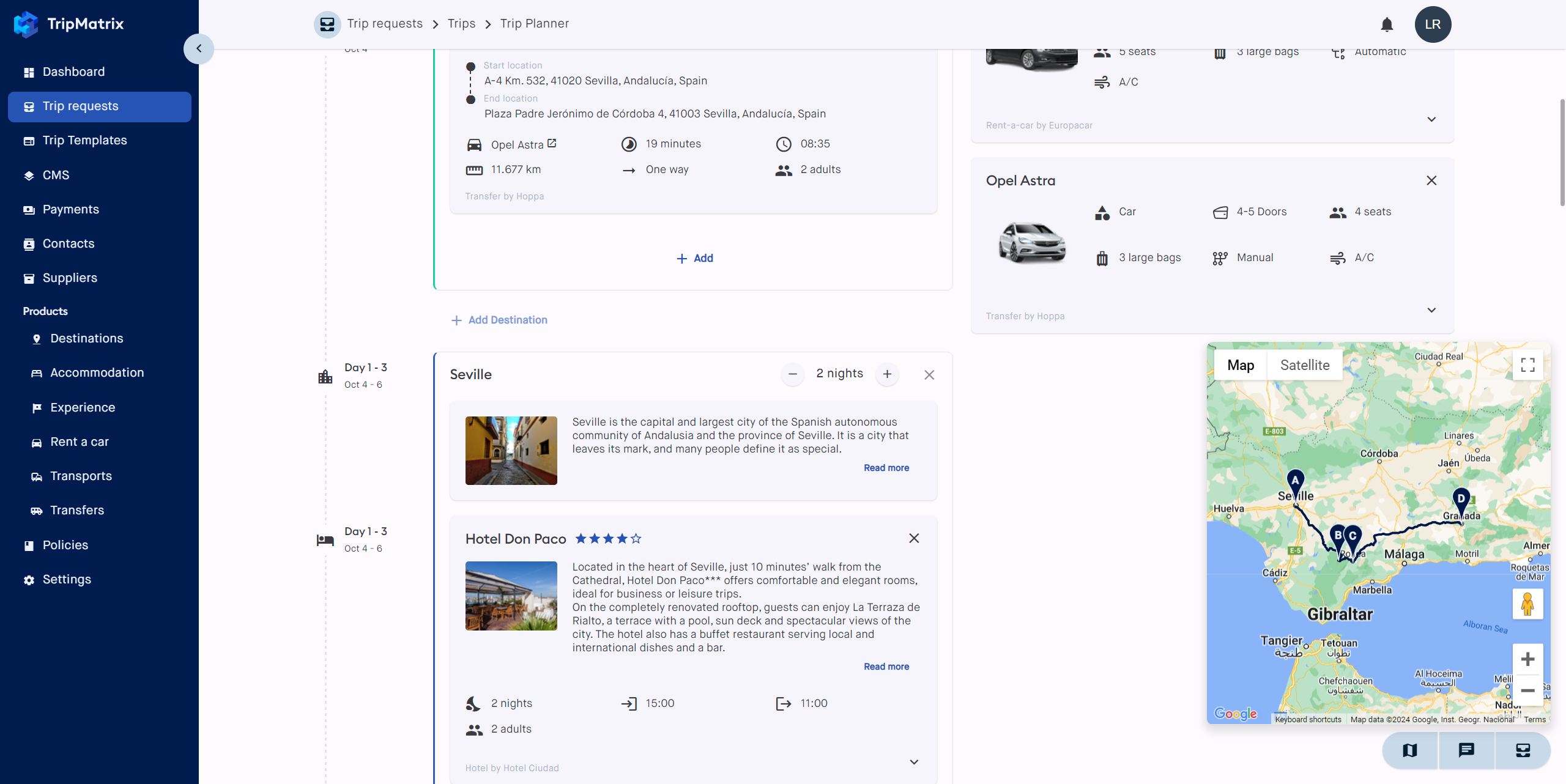Expand the Opel Astra transfer details

tap(1431, 310)
